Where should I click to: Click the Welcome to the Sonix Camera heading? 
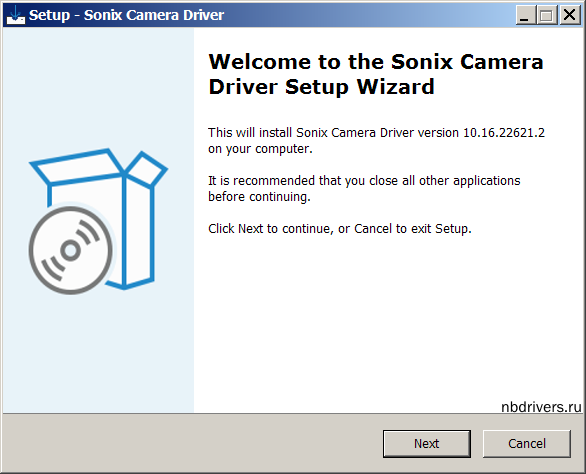[x=376, y=62]
